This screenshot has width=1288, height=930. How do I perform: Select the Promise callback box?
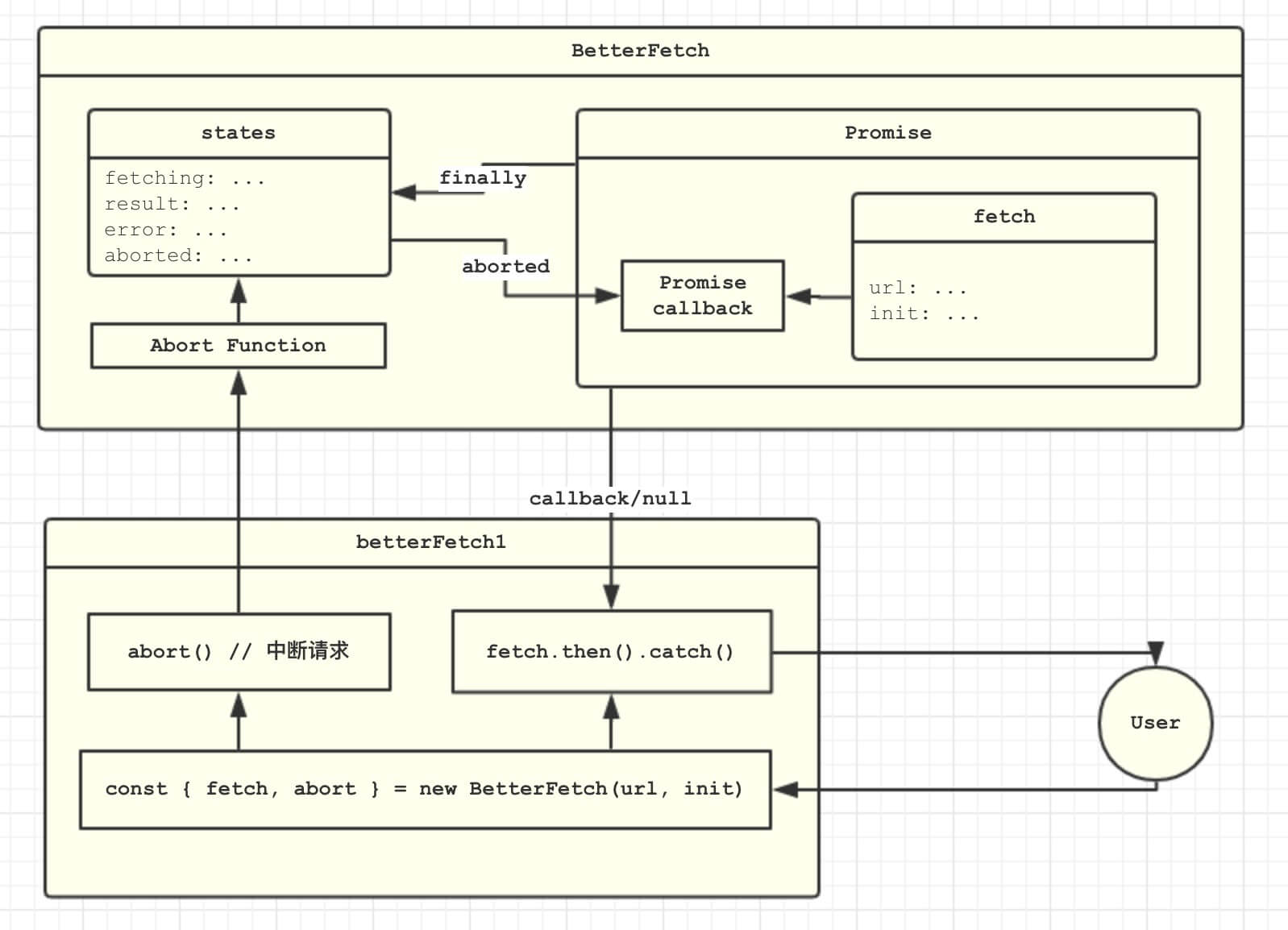coord(702,296)
